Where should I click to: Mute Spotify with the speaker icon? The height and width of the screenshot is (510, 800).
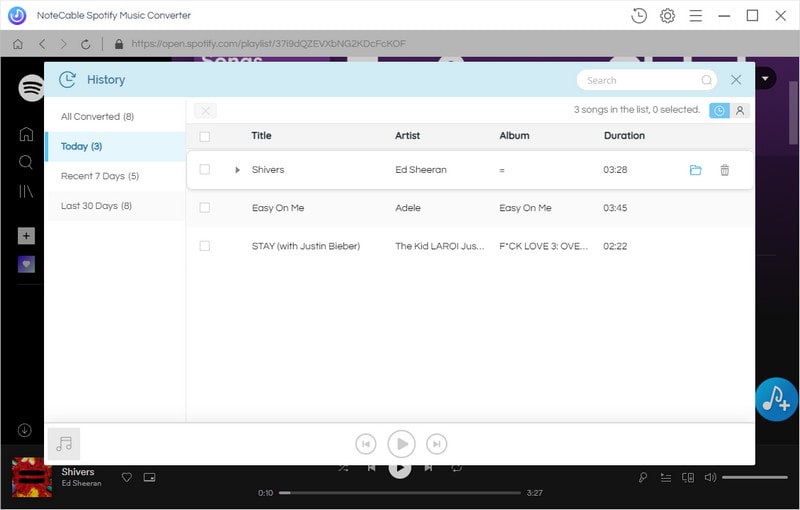tap(710, 477)
